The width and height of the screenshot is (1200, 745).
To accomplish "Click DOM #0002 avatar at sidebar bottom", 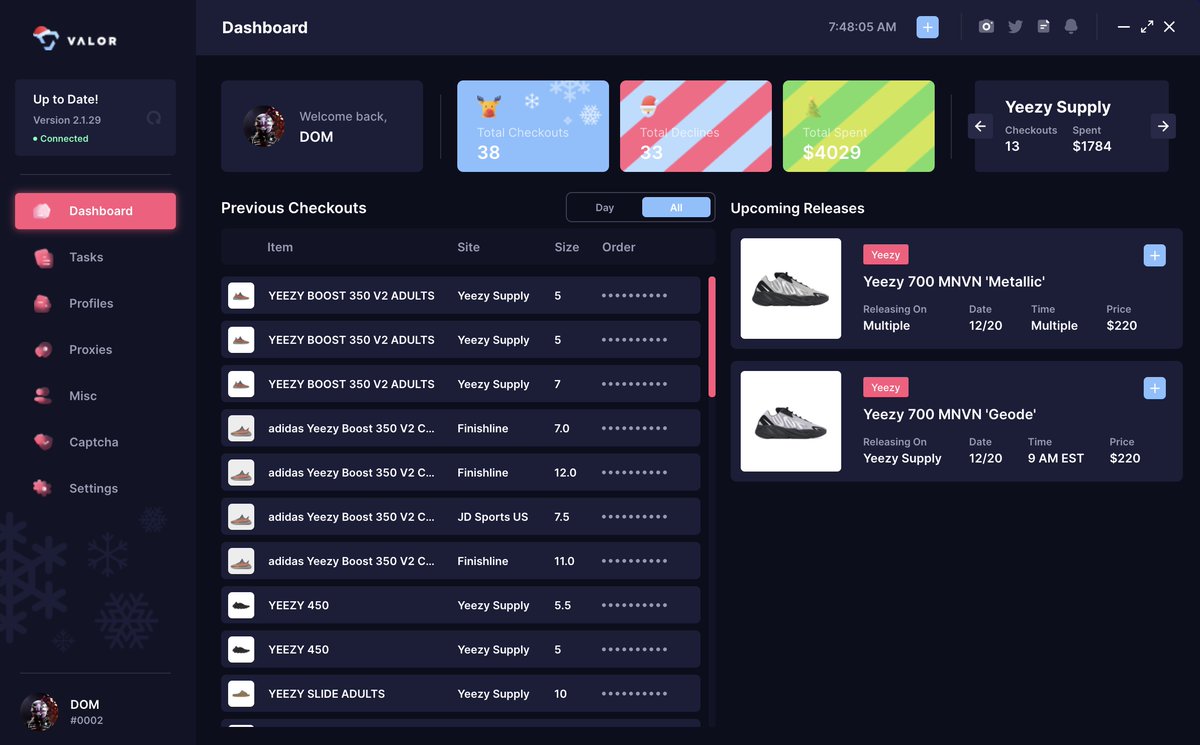I will tap(39, 712).
